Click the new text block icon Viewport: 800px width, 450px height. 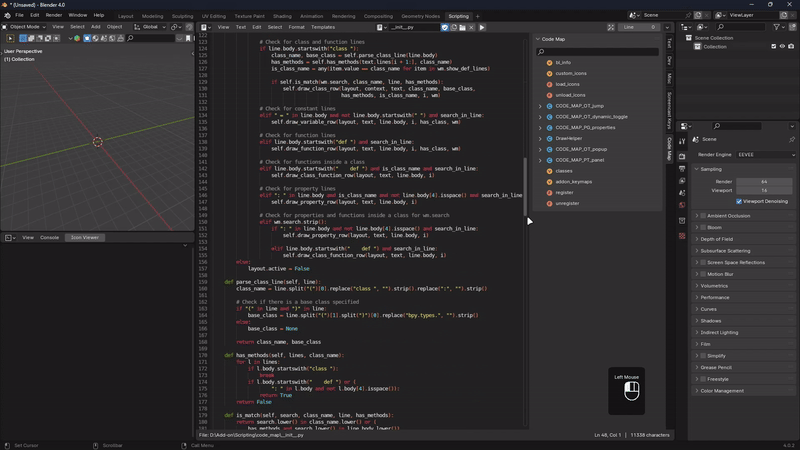(x=454, y=27)
